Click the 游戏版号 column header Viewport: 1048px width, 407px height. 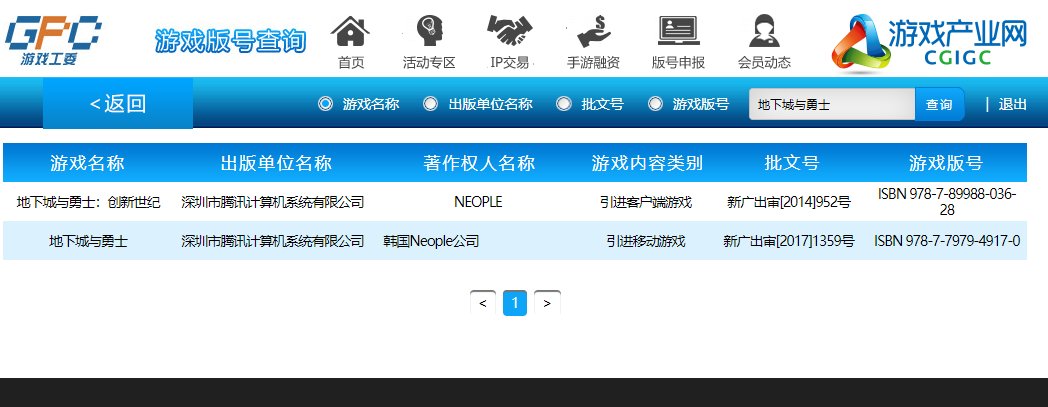pyautogui.click(x=946, y=162)
